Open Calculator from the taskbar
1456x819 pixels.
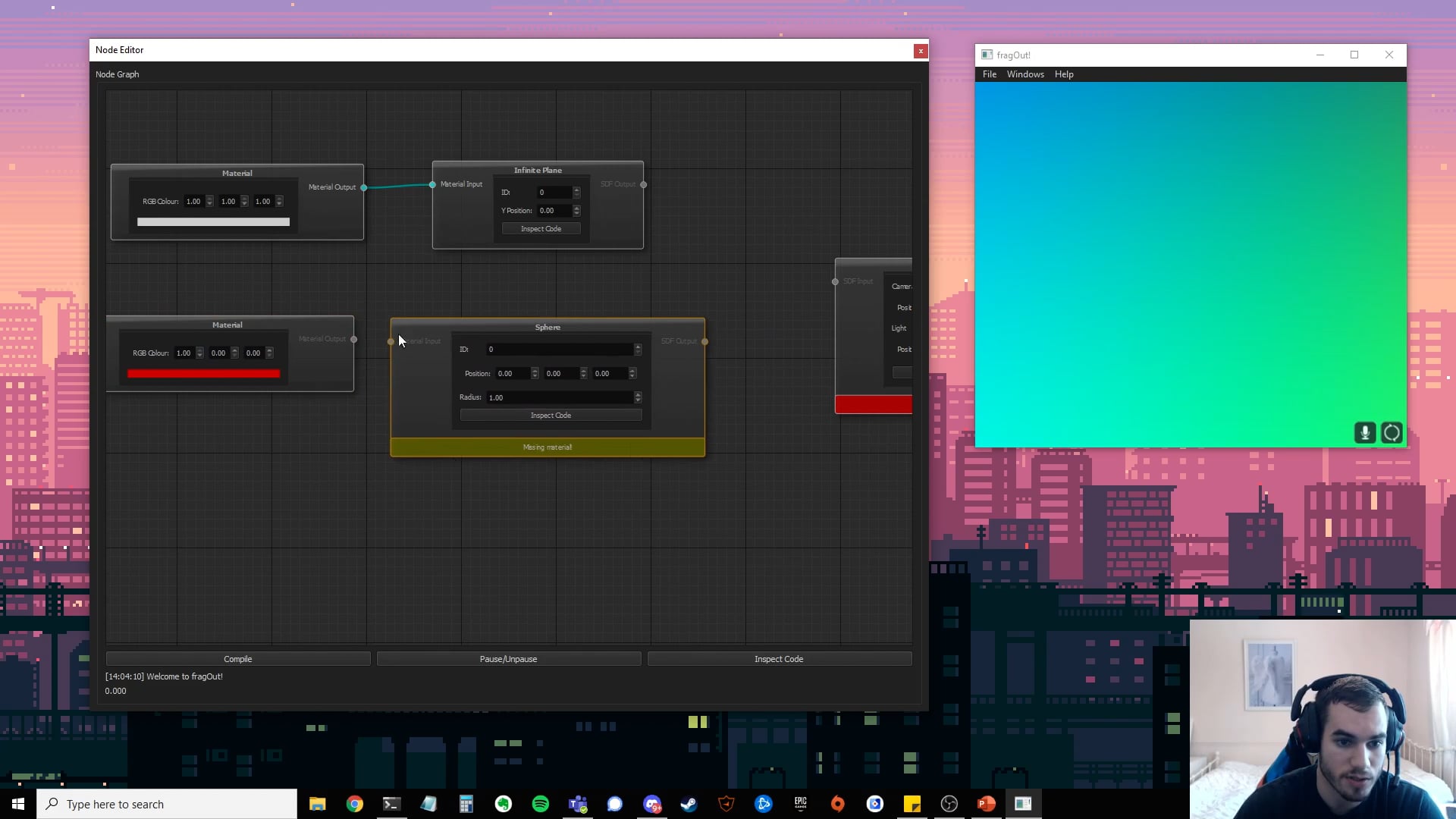pyautogui.click(x=466, y=804)
